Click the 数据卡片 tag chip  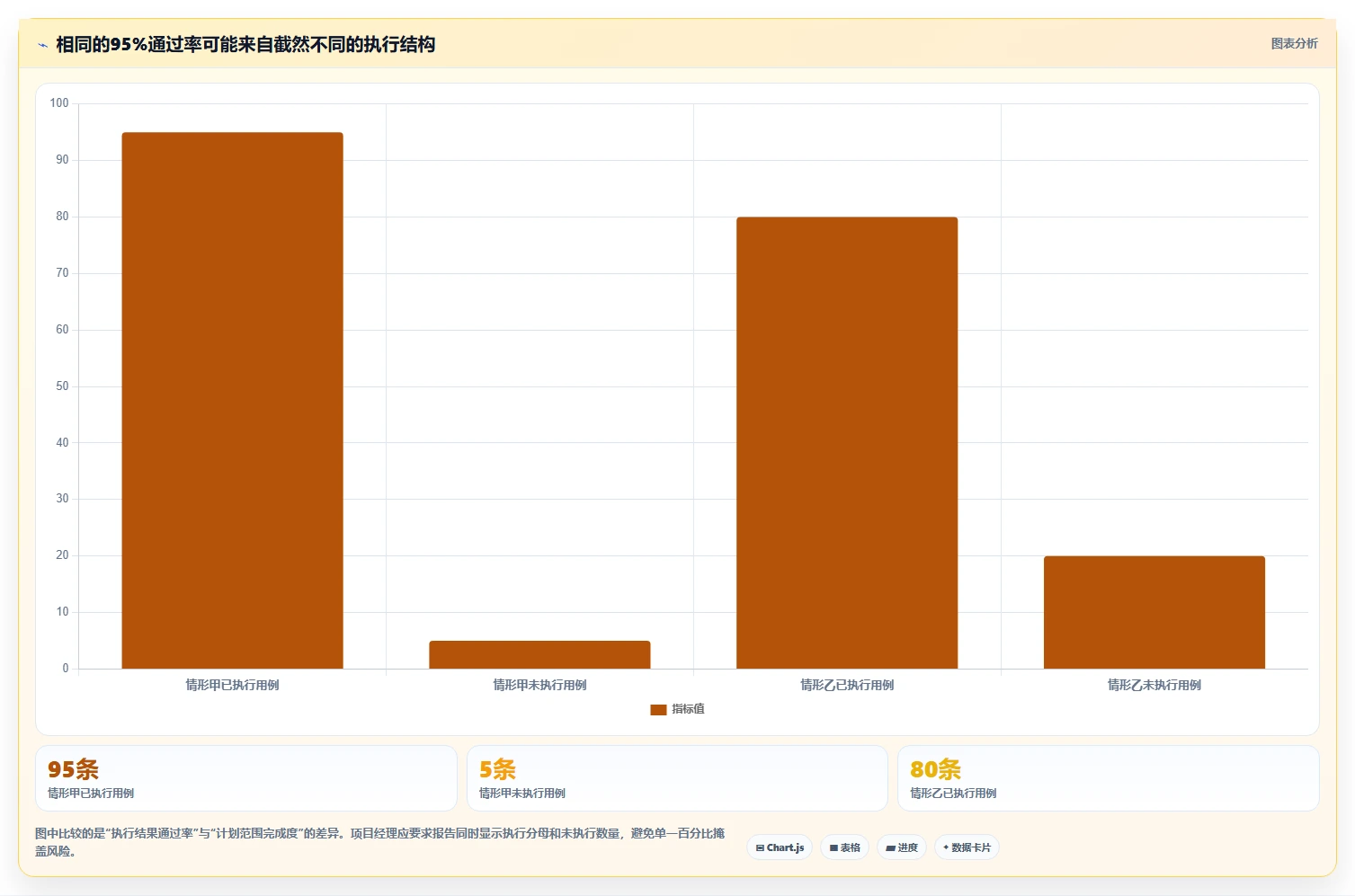click(x=967, y=847)
